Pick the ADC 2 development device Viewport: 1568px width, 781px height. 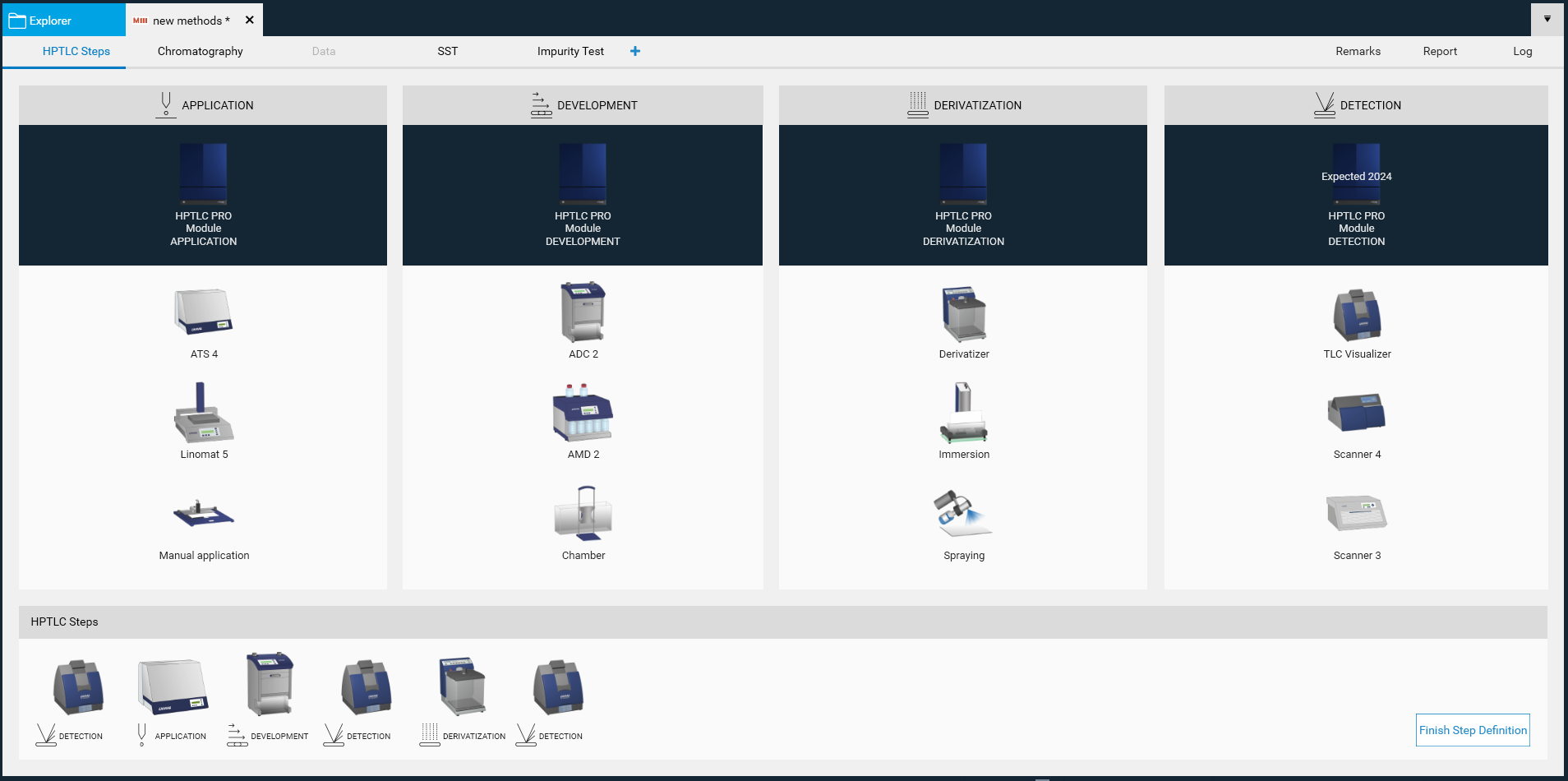click(x=583, y=312)
